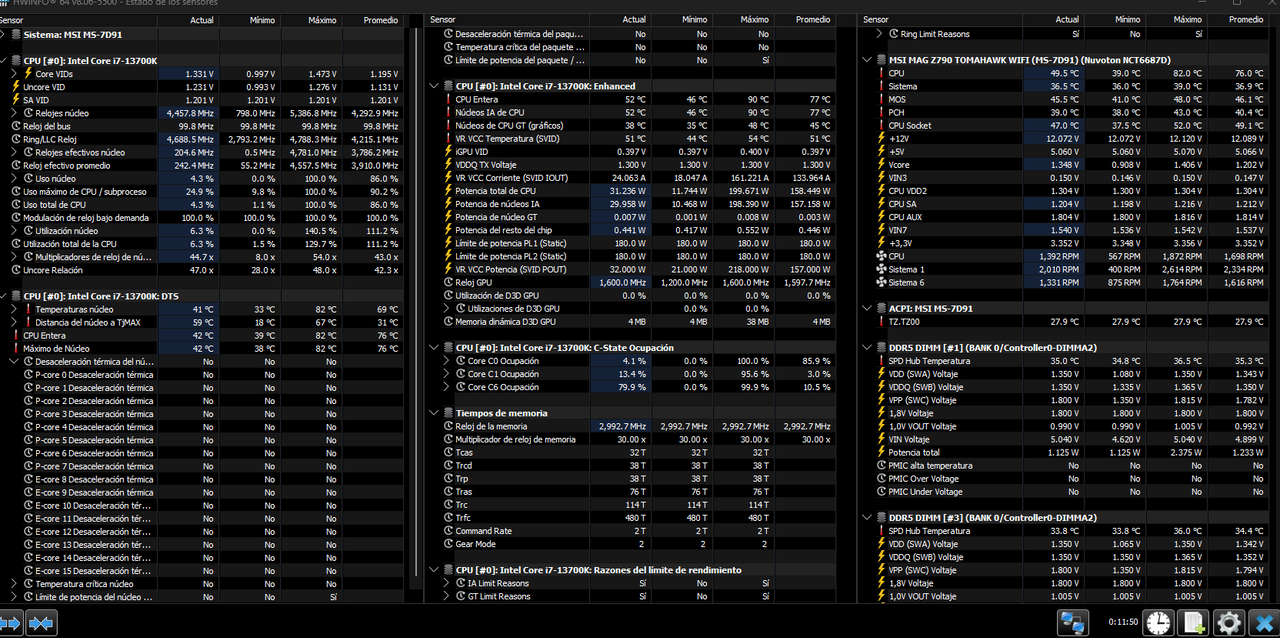Collapse the ACPI: MSI MS-7D91 group
The height and width of the screenshot is (638, 1280).
pyautogui.click(x=867, y=309)
